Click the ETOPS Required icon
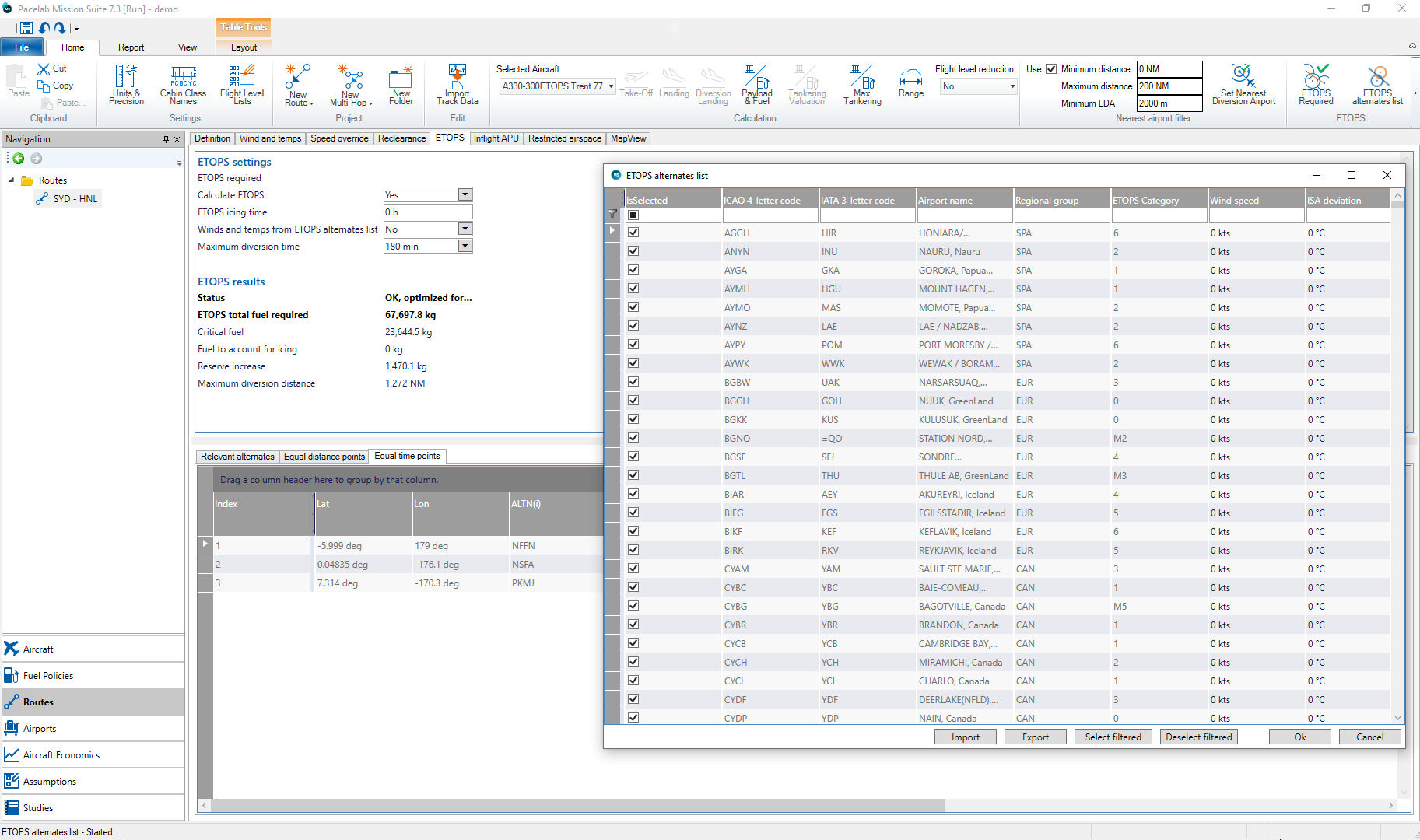This screenshot has width=1420, height=840. (1315, 84)
